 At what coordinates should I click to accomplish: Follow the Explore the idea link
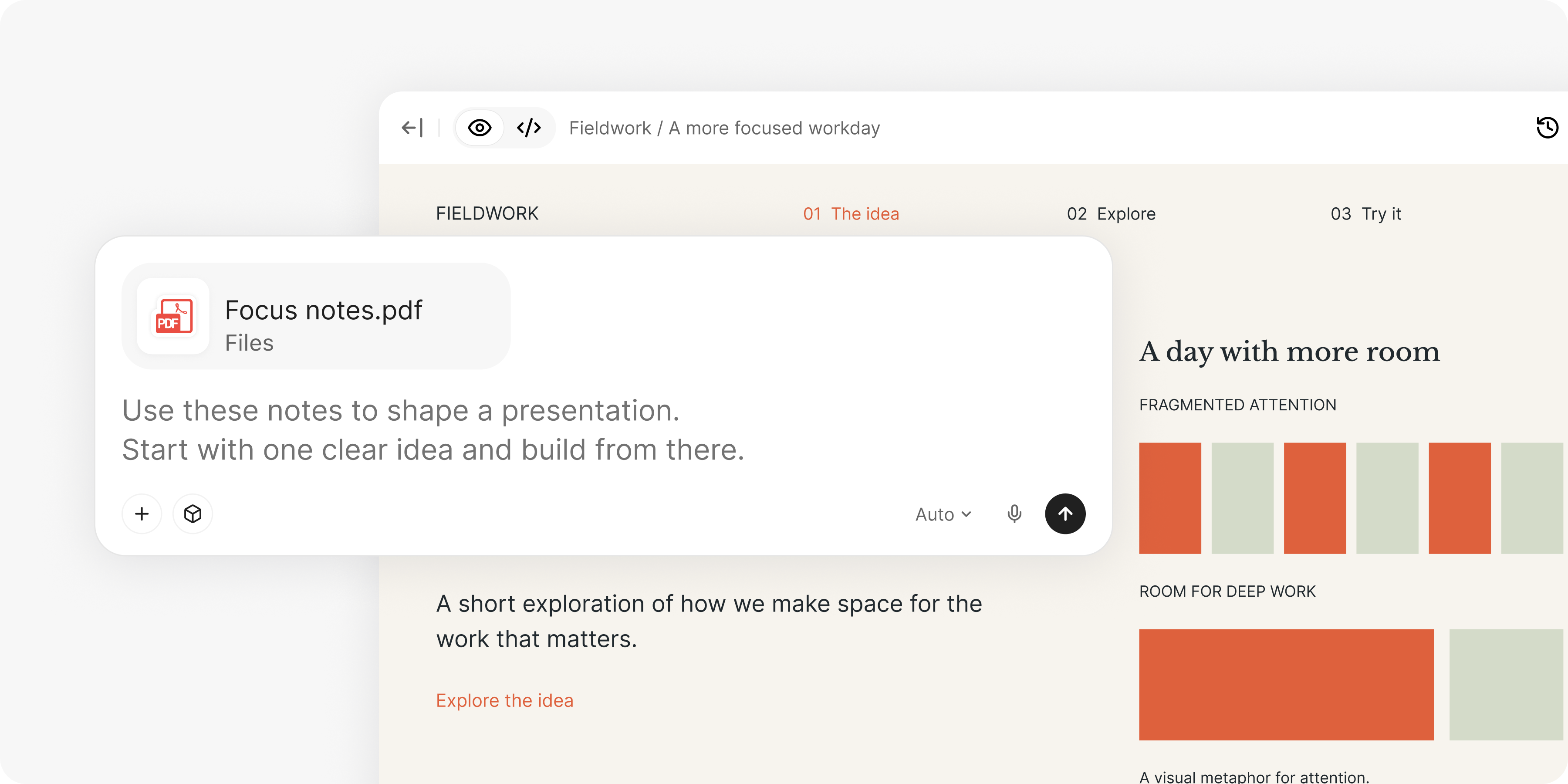505,701
